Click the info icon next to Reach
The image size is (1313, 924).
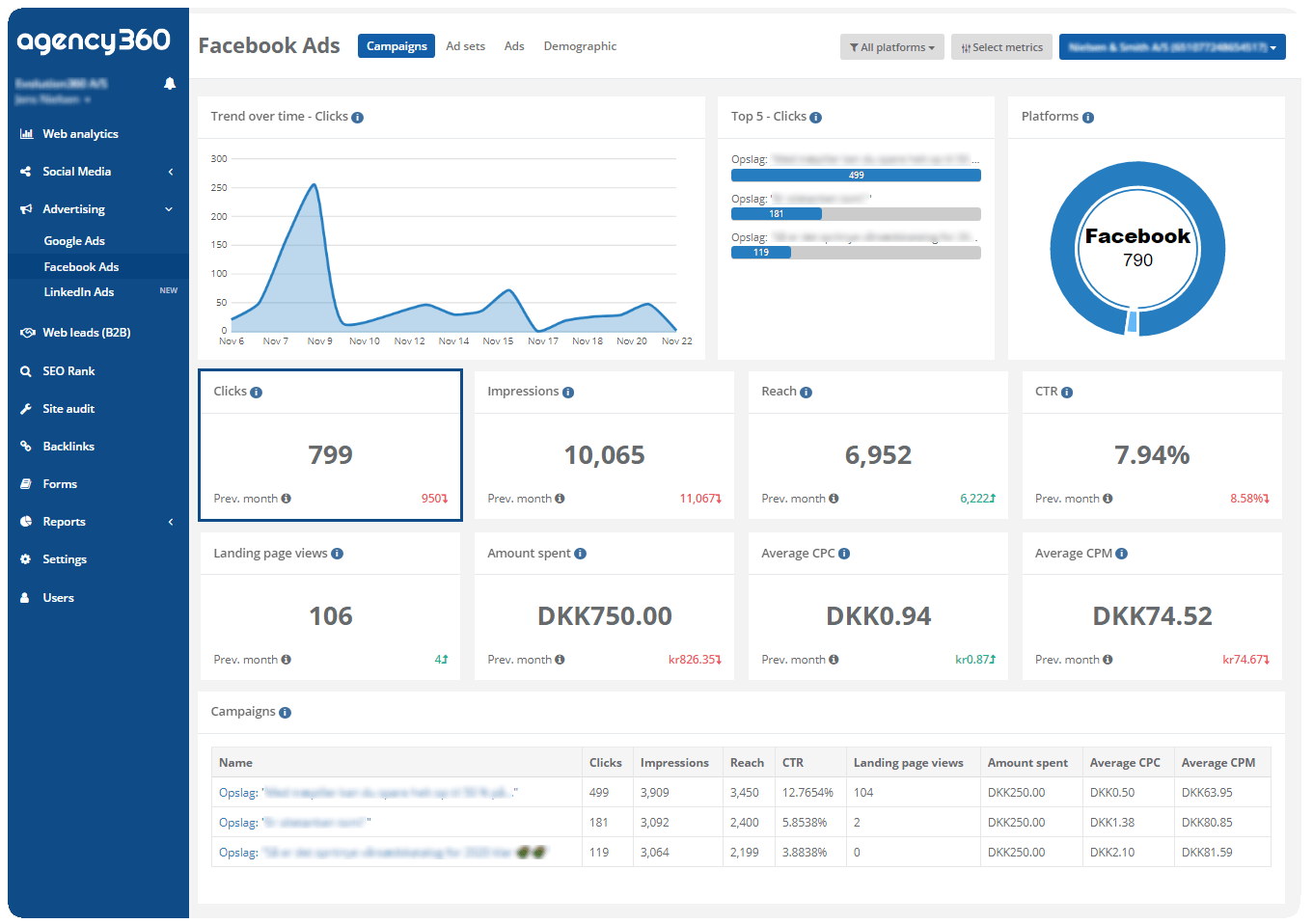tap(807, 393)
